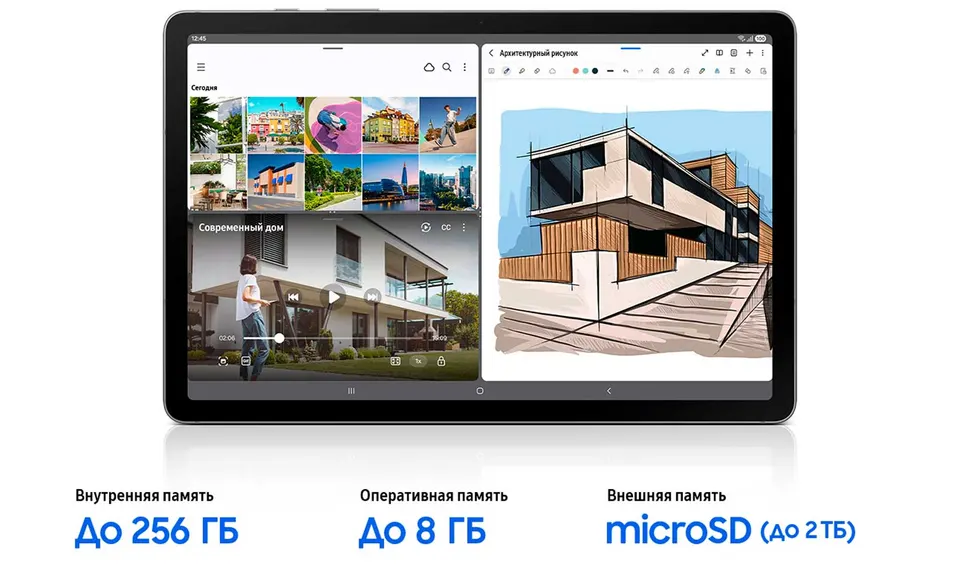Click the Сегодня section header
The height and width of the screenshot is (565, 960).
[204, 88]
